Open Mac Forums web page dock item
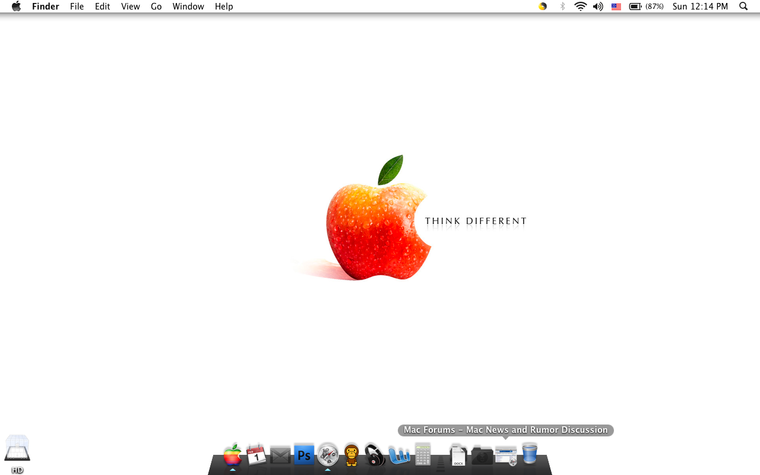 tap(506, 456)
